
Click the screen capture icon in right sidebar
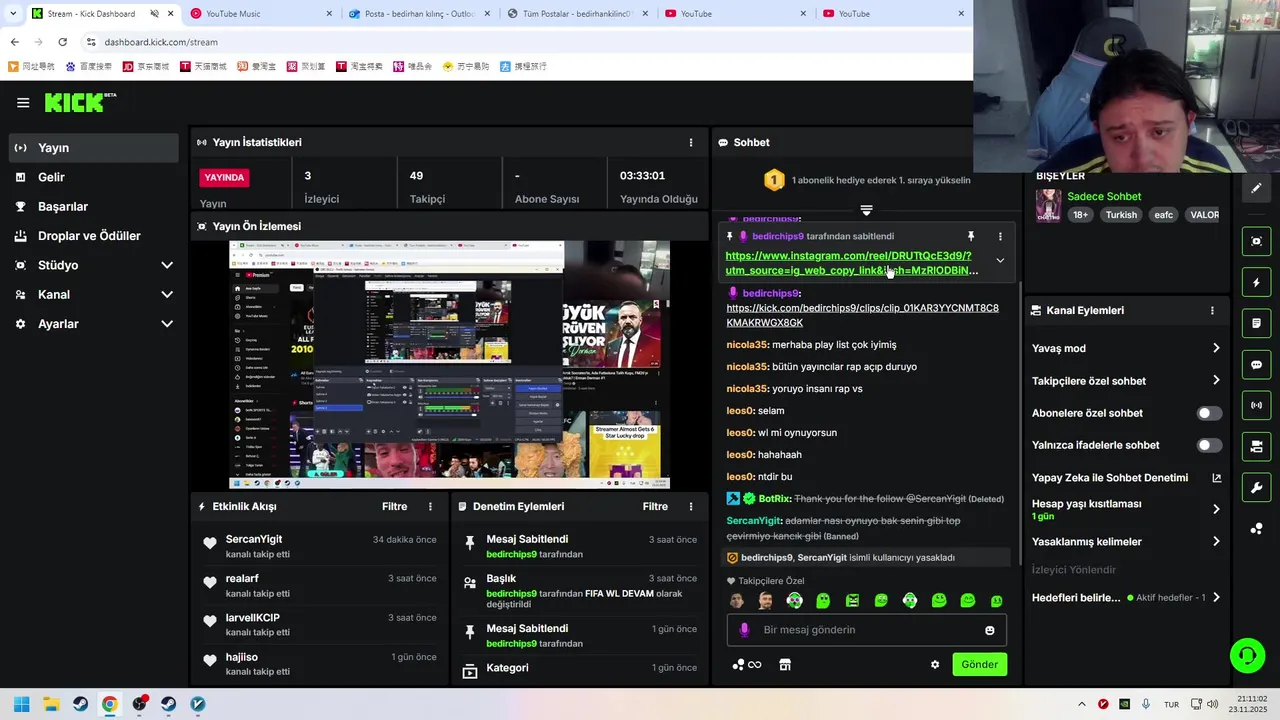[x=1257, y=241]
